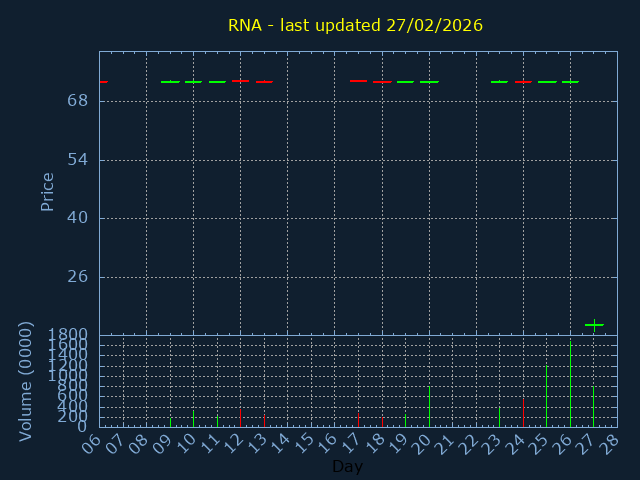640x480 pixels.
Task: Click the tallest green volume bar on day 26
Action: coord(570,385)
